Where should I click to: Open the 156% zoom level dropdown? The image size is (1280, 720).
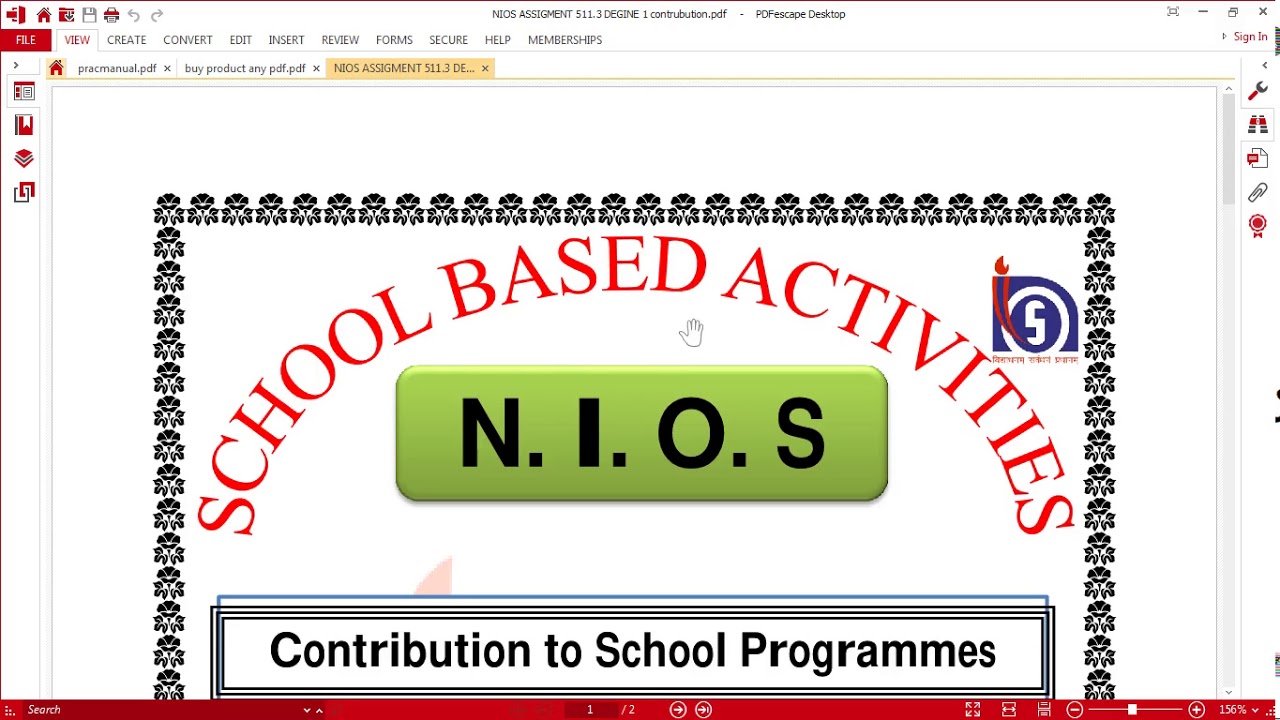click(x=1256, y=710)
